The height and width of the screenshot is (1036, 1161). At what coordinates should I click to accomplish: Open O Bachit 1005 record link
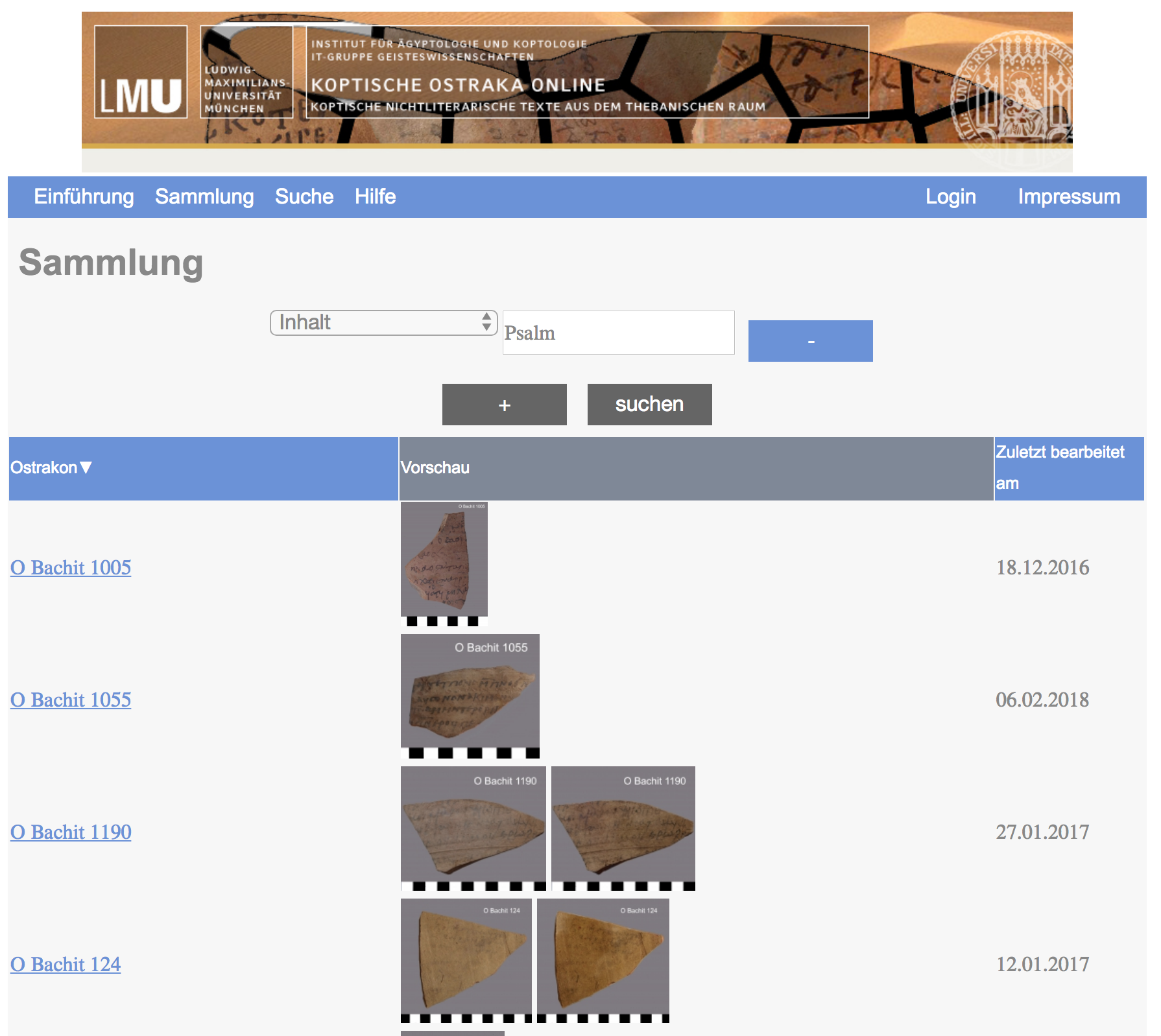click(x=71, y=568)
